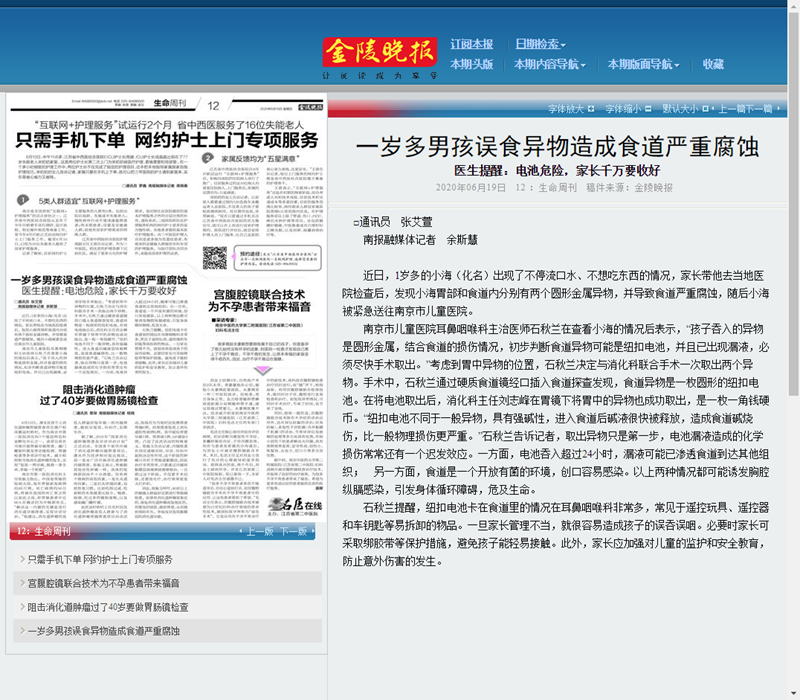Click the 字体放大 (enlarge font) icon
The height and width of the screenshot is (700, 800).
[x=589, y=106]
